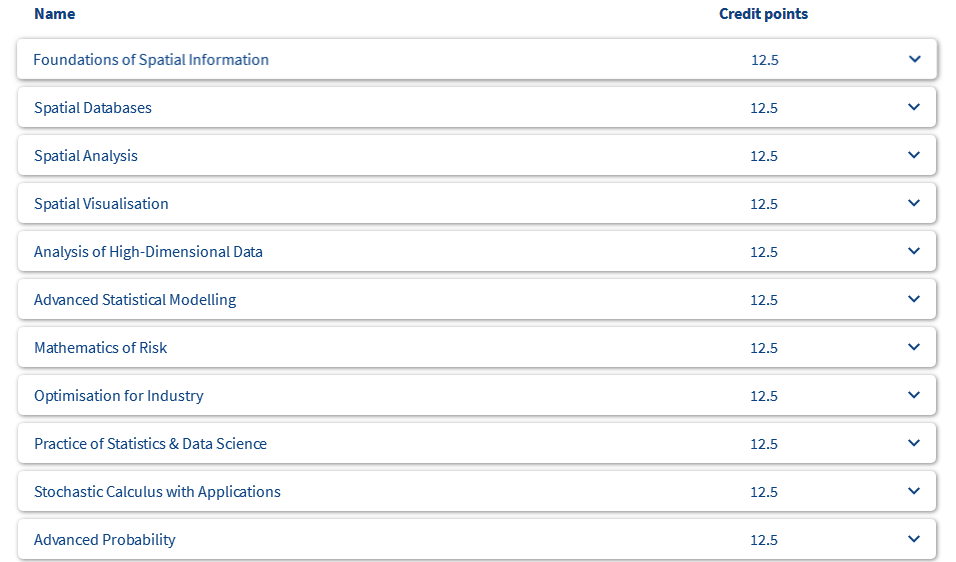The width and height of the screenshot is (956, 562).
Task: Expand Practice of Statistics & Data Science chevron
Action: (914, 443)
